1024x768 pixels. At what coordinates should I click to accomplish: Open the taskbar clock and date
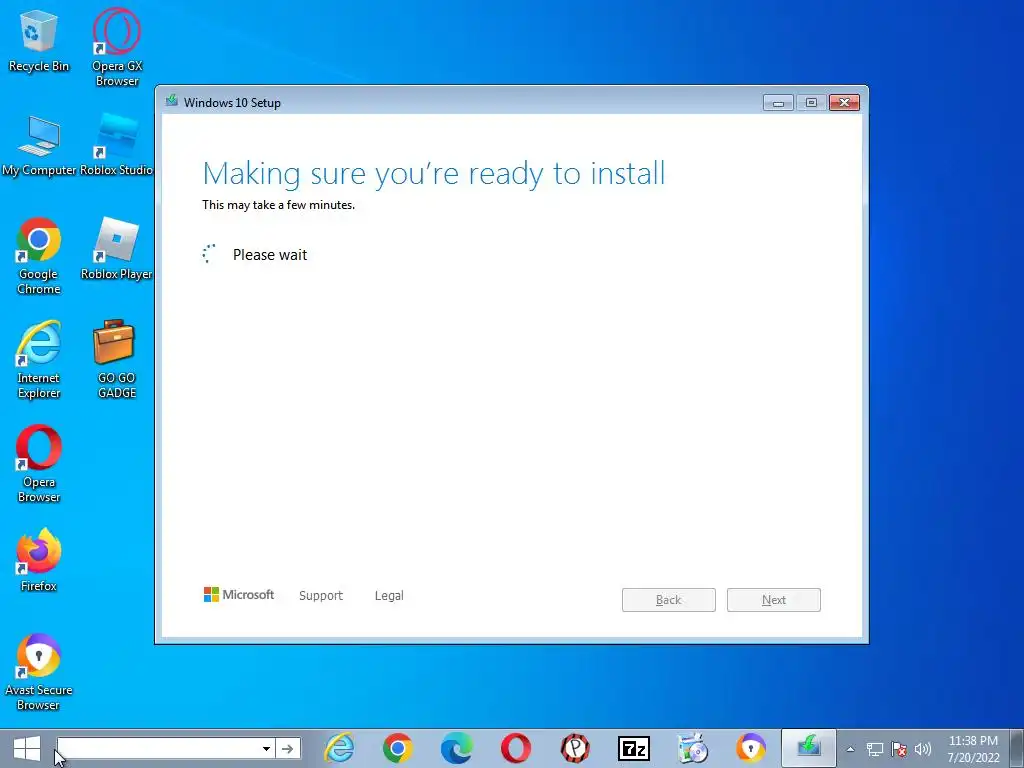click(973, 749)
